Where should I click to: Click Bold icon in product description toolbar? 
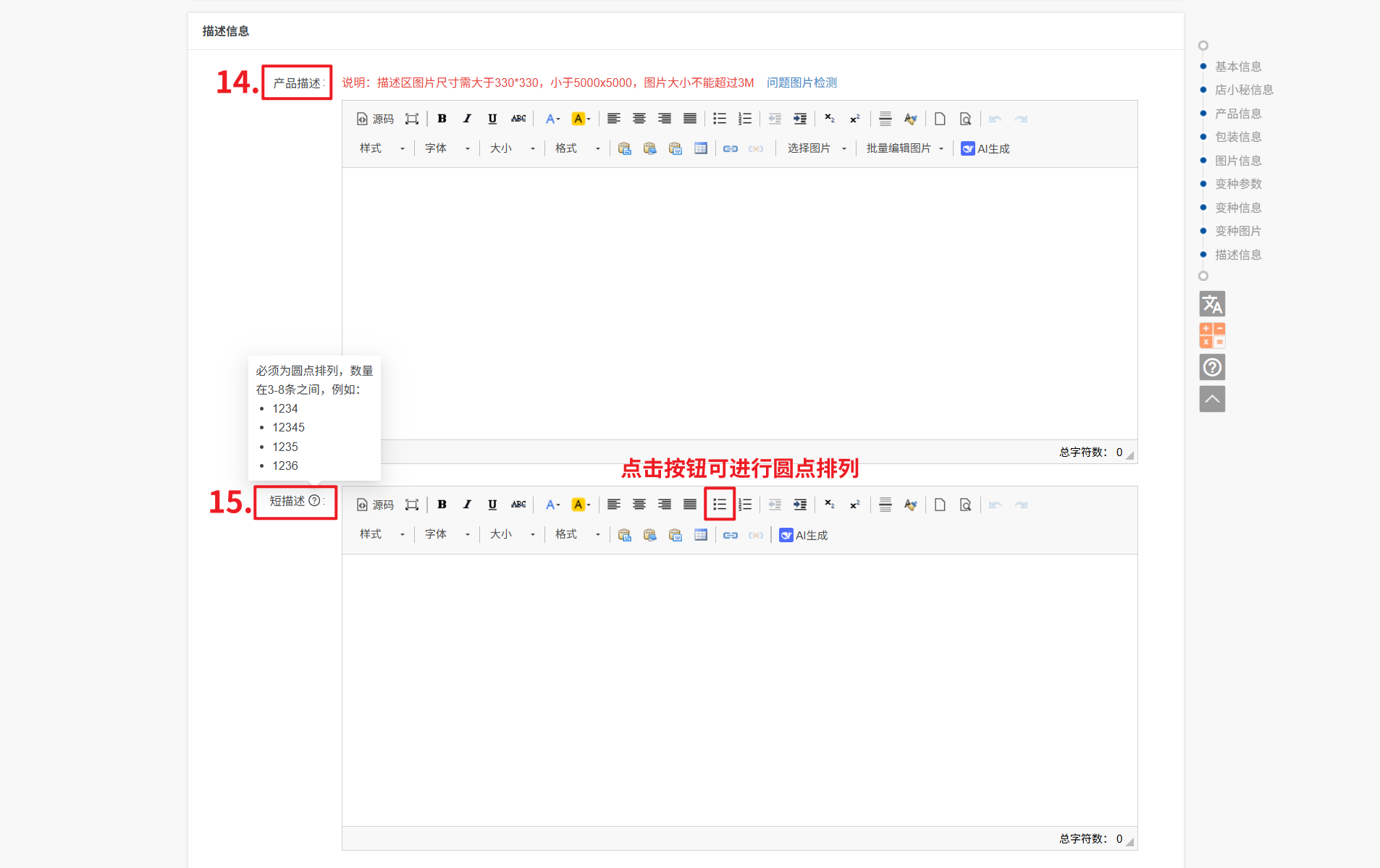click(x=442, y=119)
